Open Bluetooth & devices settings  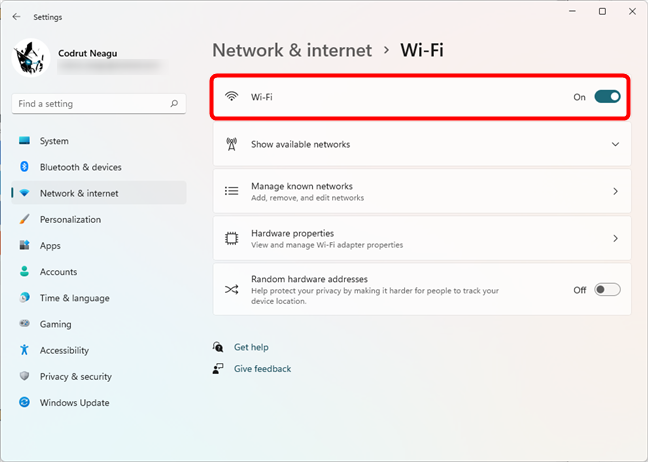click(99, 167)
